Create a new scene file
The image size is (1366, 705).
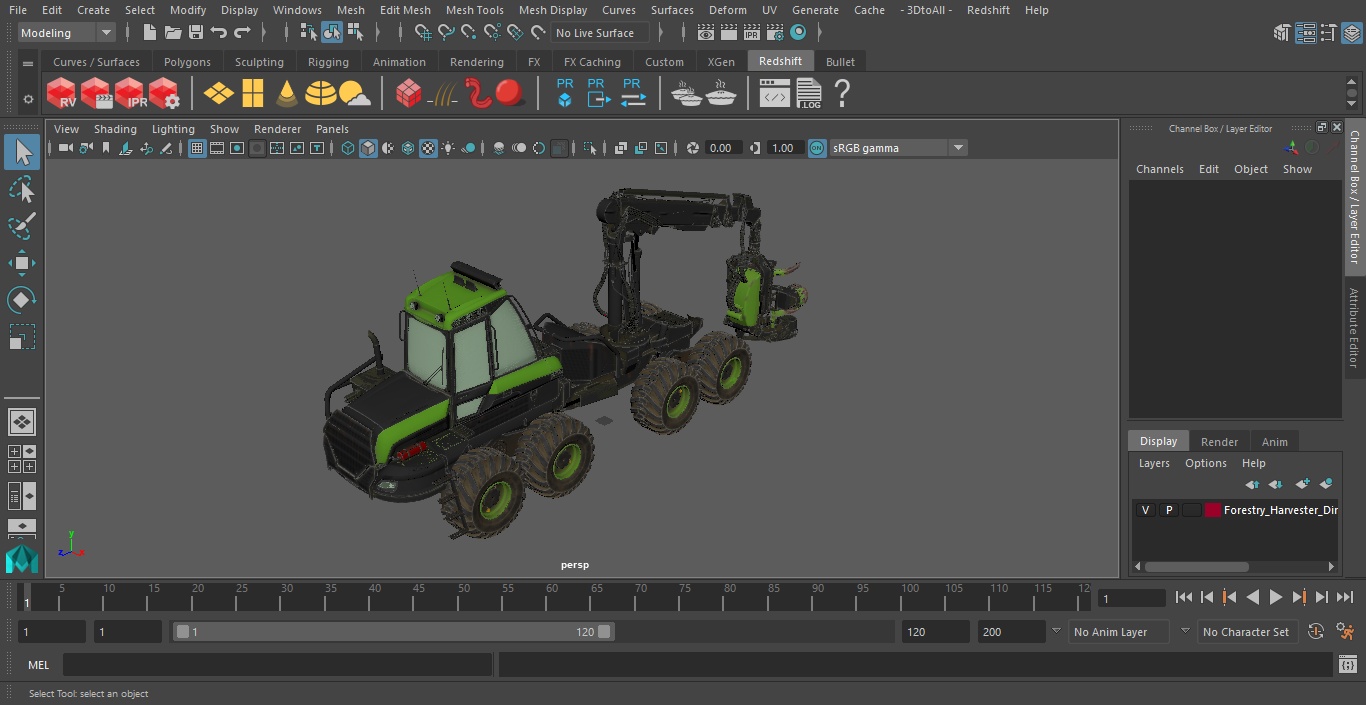[x=149, y=33]
